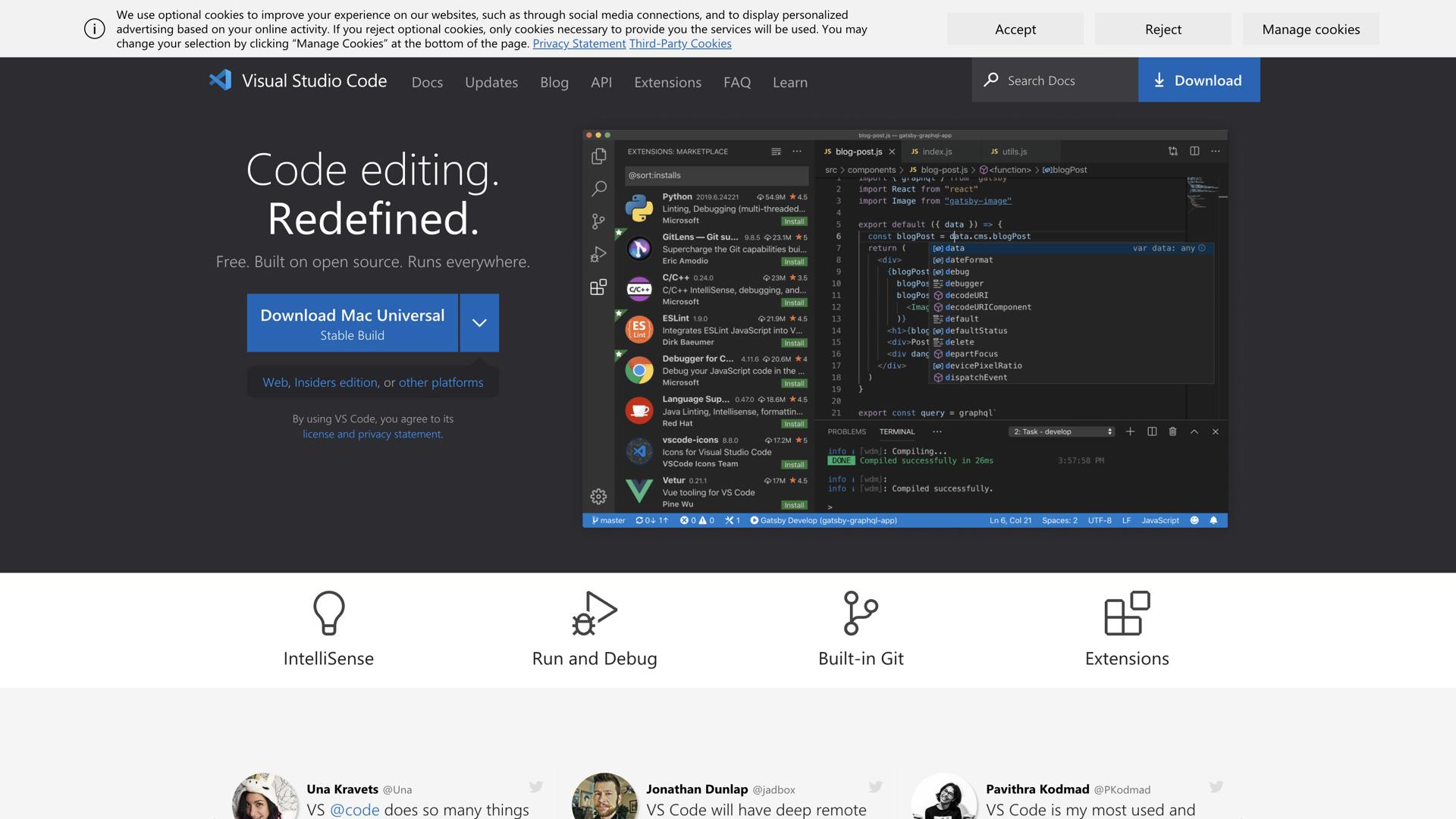The image size is (1456, 819).
Task: Switch to the TERMINAL tab
Action: click(x=896, y=431)
